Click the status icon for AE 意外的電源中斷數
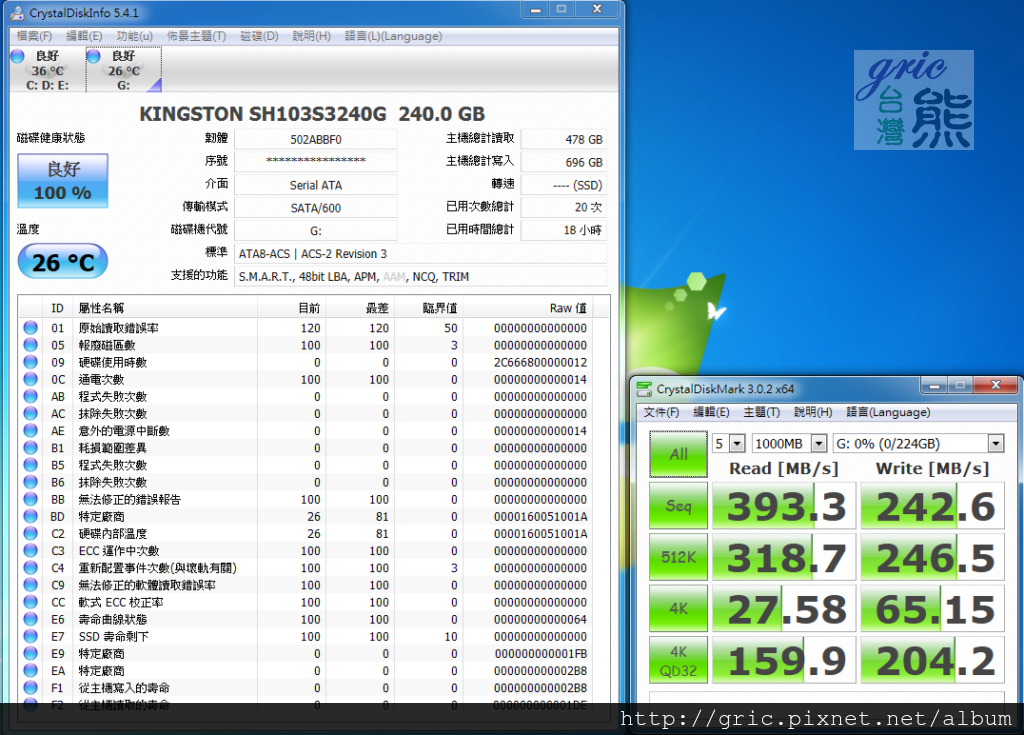The height and width of the screenshot is (735, 1024). click(30, 430)
